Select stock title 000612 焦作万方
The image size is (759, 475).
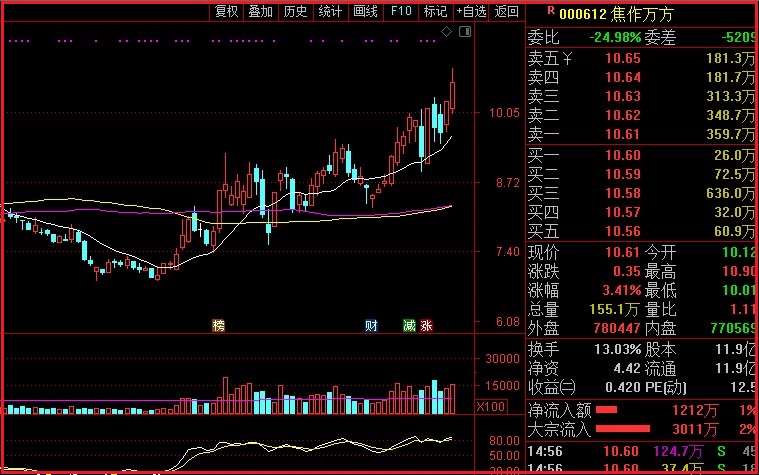(x=616, y=14)
